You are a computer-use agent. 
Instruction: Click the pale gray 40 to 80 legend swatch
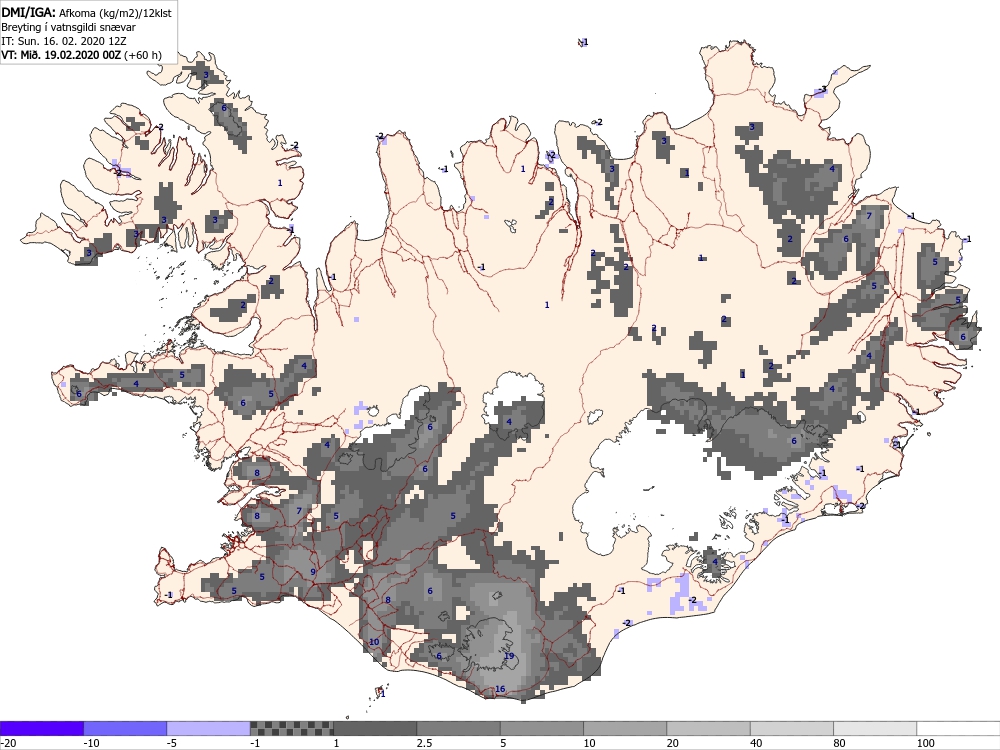(x=792, y=728)
